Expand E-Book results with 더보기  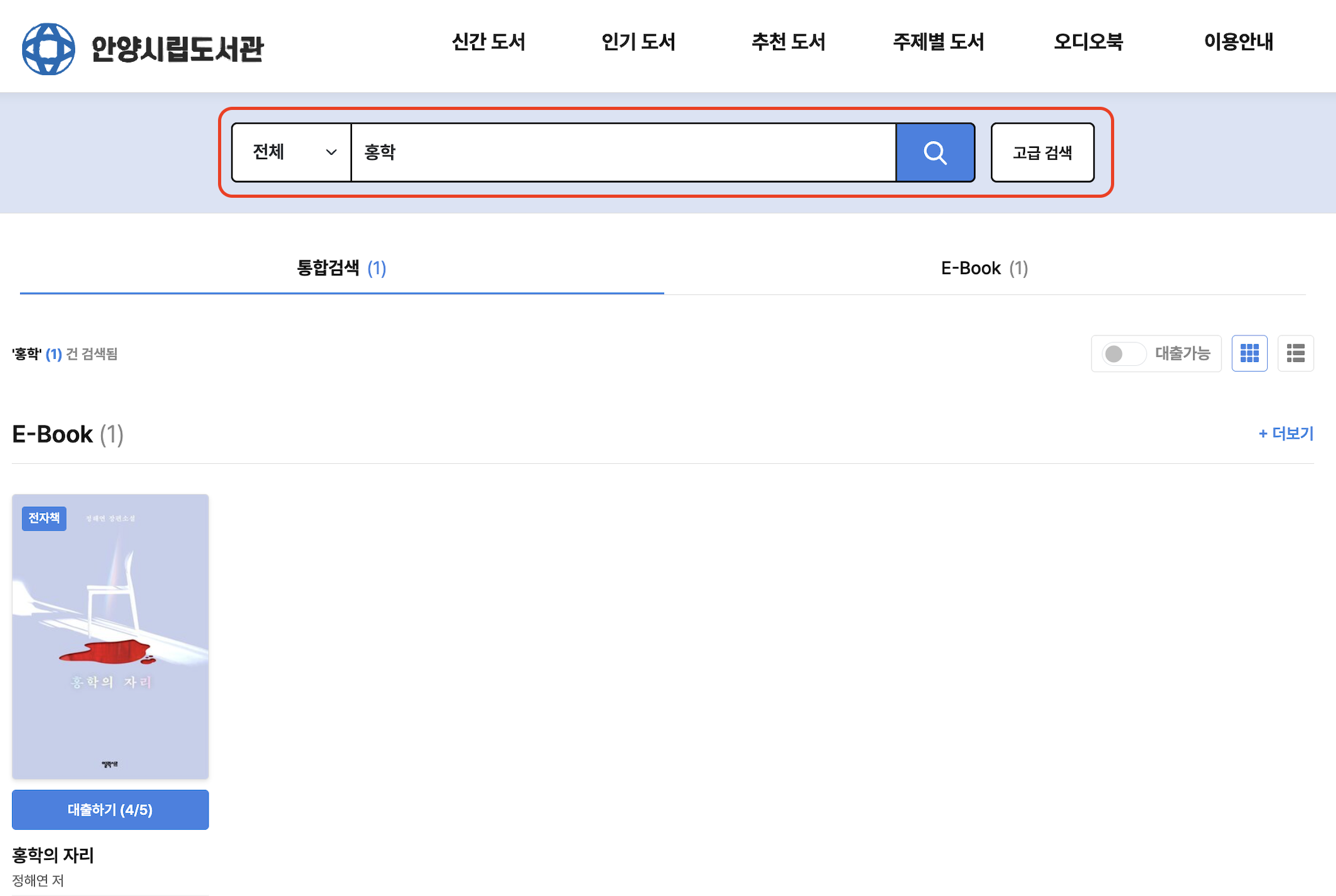(x=1285, y=433)
